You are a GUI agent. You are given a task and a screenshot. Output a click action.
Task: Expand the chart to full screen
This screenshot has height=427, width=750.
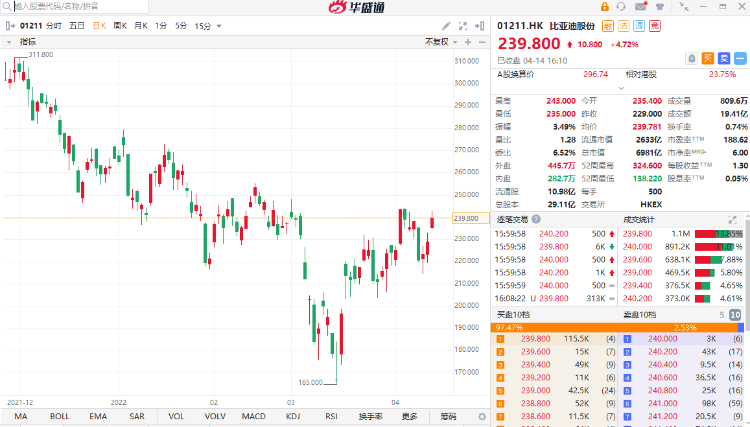click(x=463, y=26)
